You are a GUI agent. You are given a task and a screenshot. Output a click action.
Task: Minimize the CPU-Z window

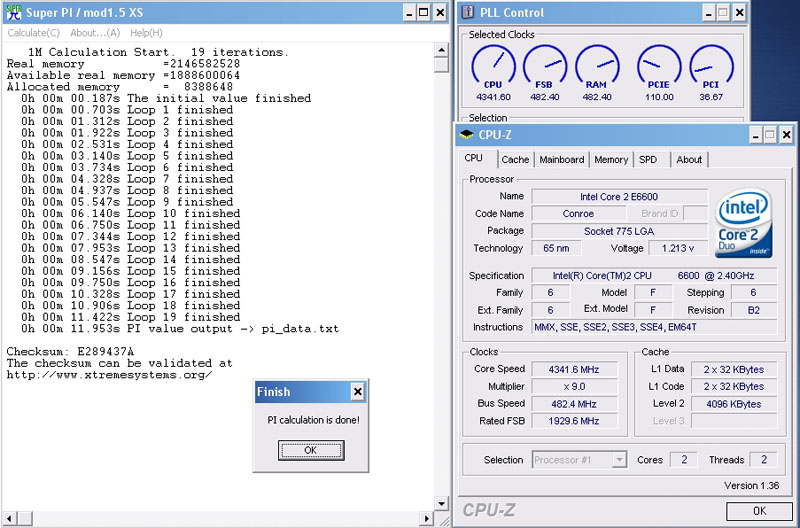point(755,135)
